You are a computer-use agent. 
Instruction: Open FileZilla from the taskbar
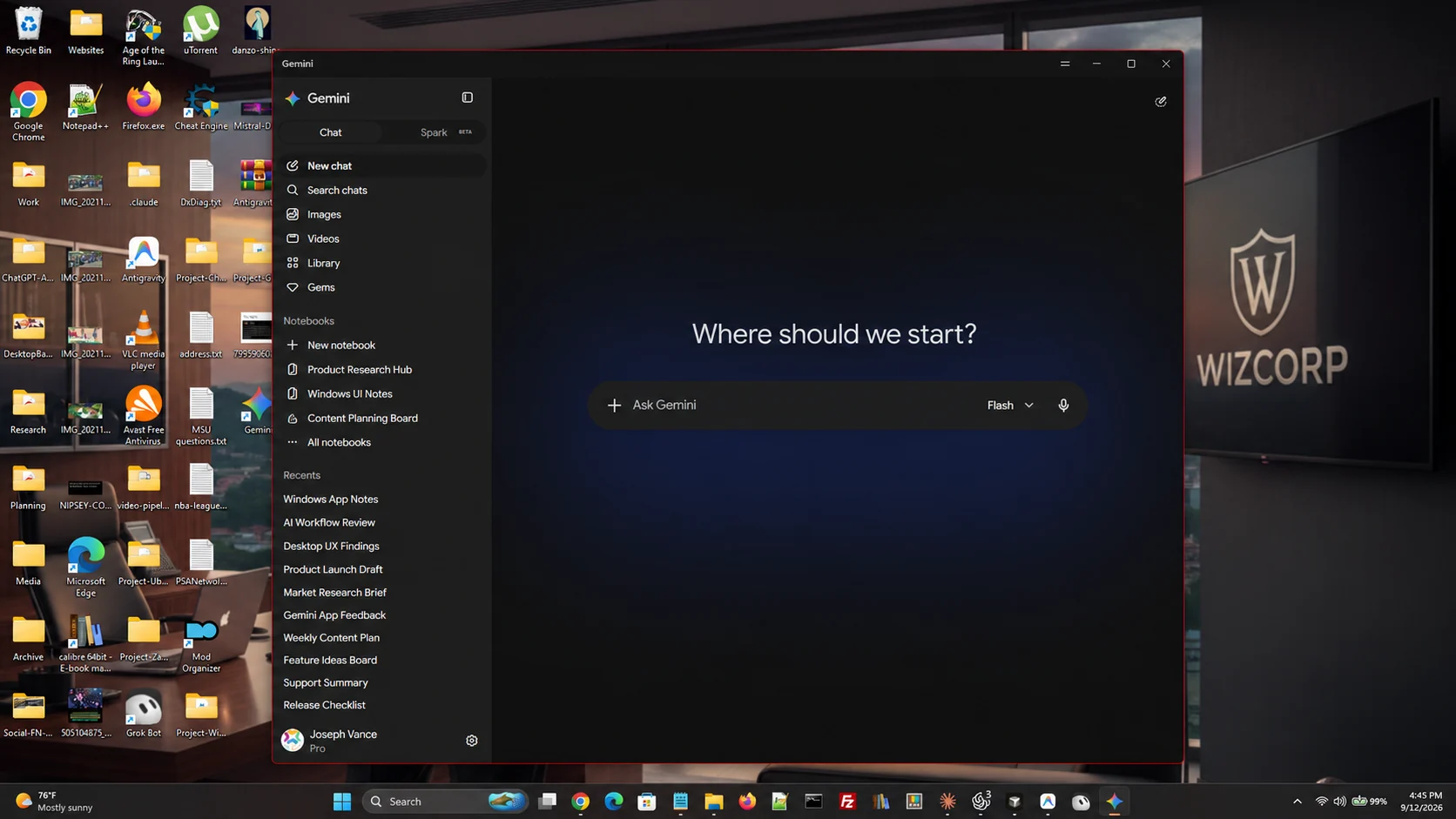coord(847,802)
